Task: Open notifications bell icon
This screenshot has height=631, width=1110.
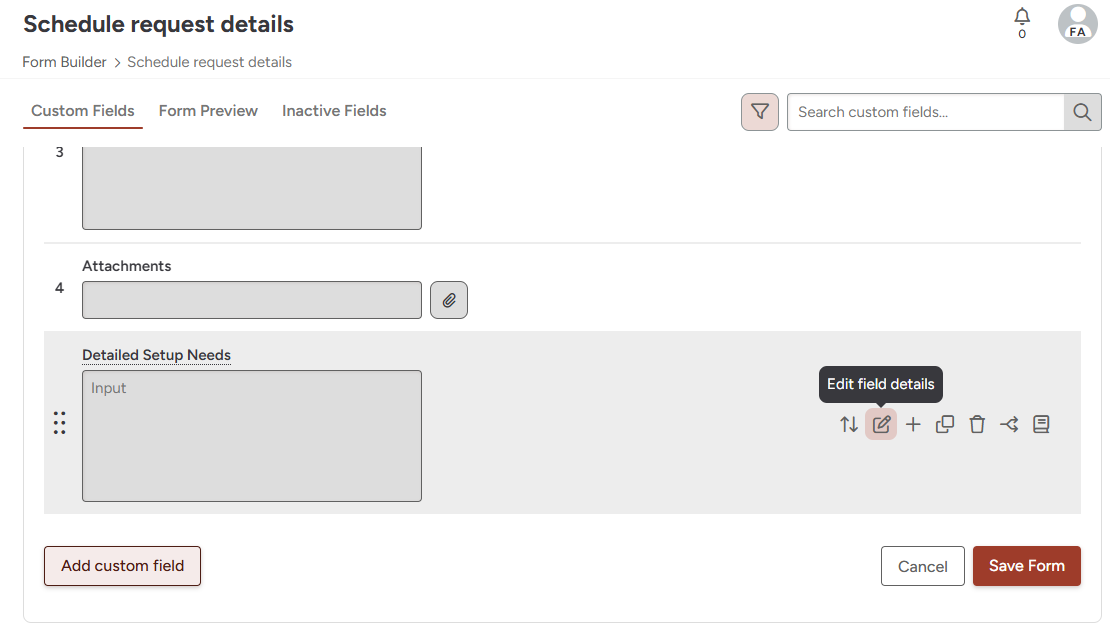Action: point(1022,17)
